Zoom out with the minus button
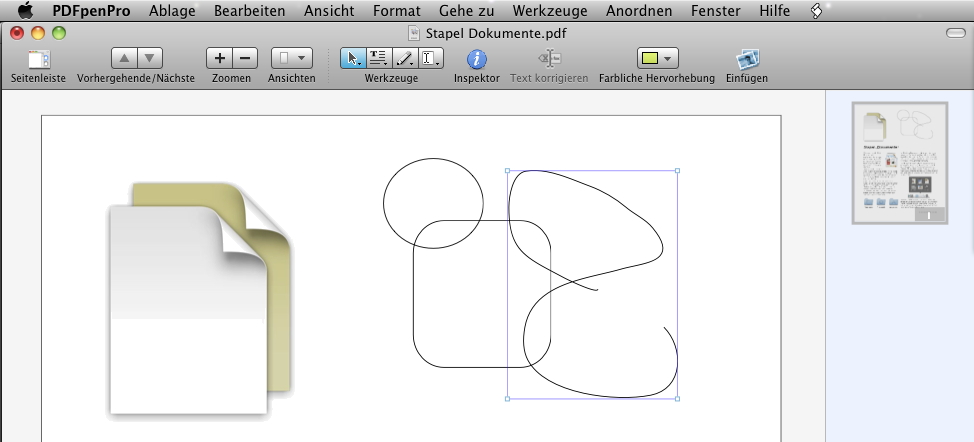This screenshot has width=974, height=442. click(x=245, y=59)
